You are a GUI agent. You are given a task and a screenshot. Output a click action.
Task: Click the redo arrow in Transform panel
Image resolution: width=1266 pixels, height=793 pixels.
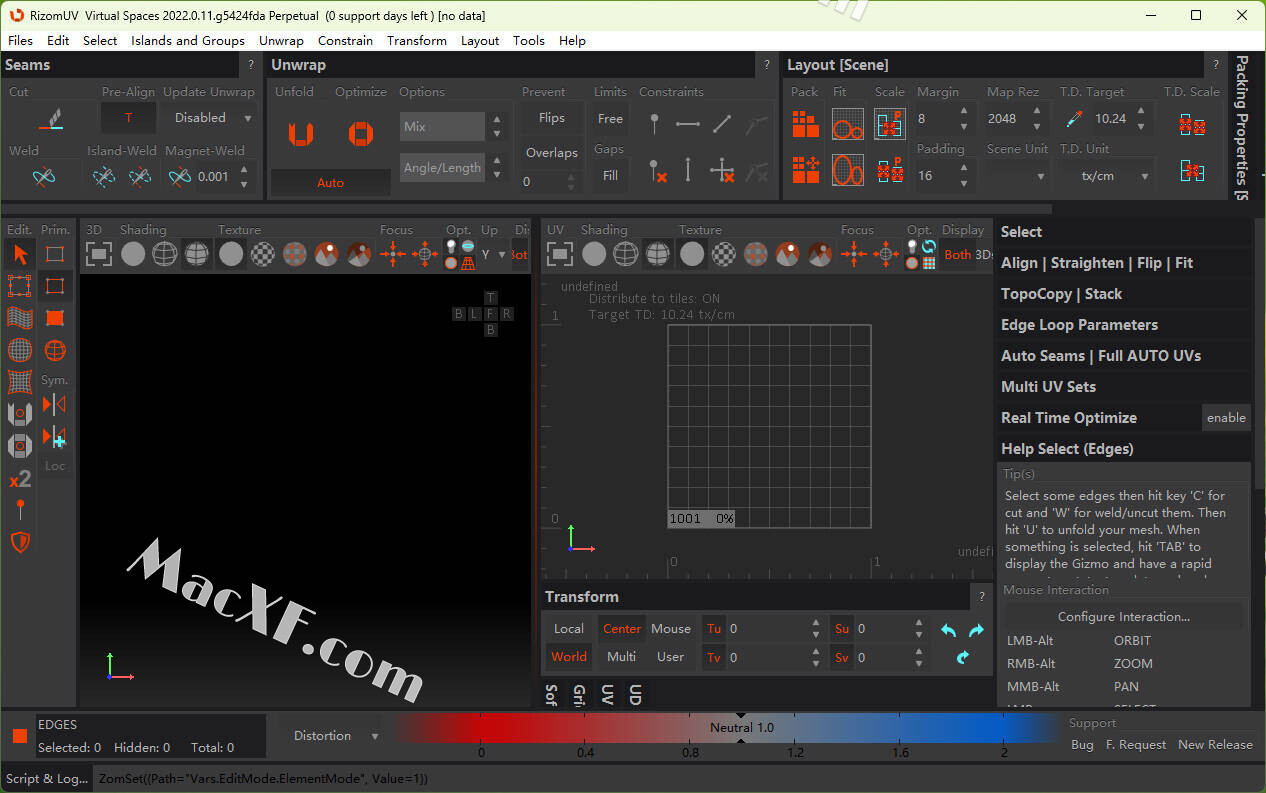click(977, 630)
